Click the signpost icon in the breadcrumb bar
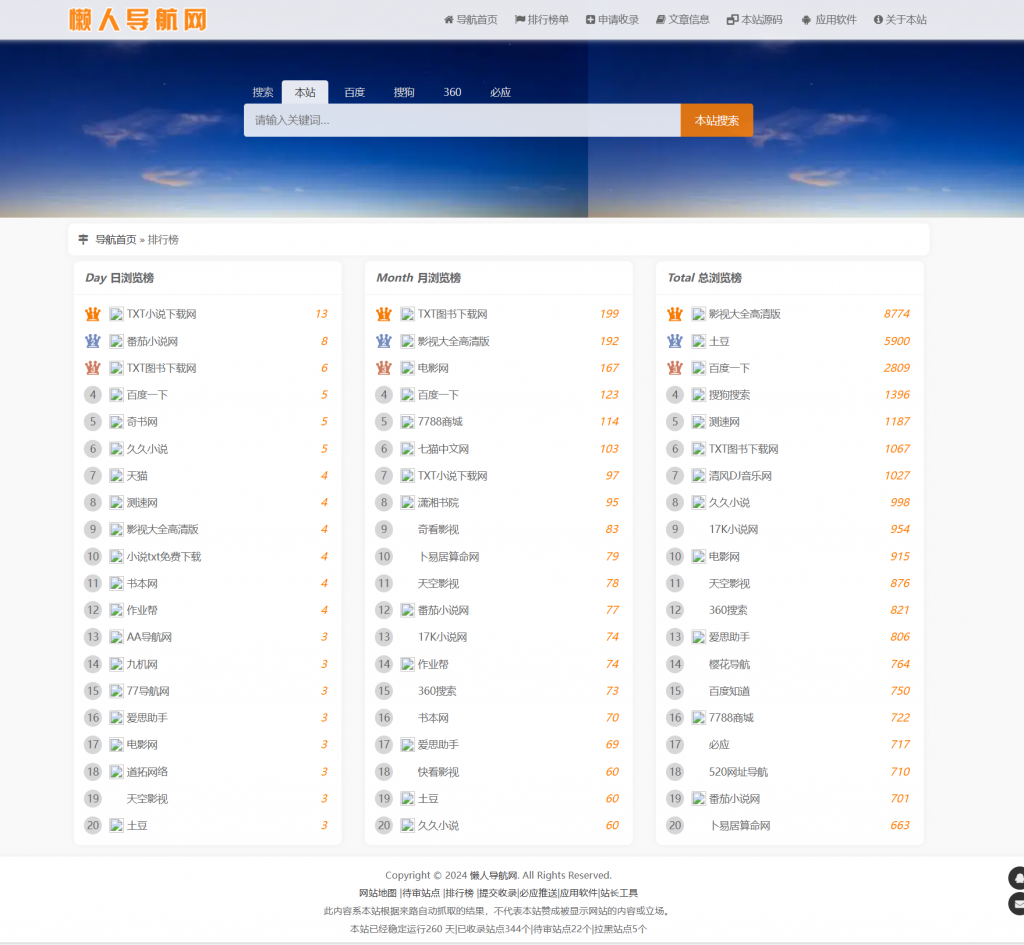1024x945 pixels. click(x=83, y=240)
